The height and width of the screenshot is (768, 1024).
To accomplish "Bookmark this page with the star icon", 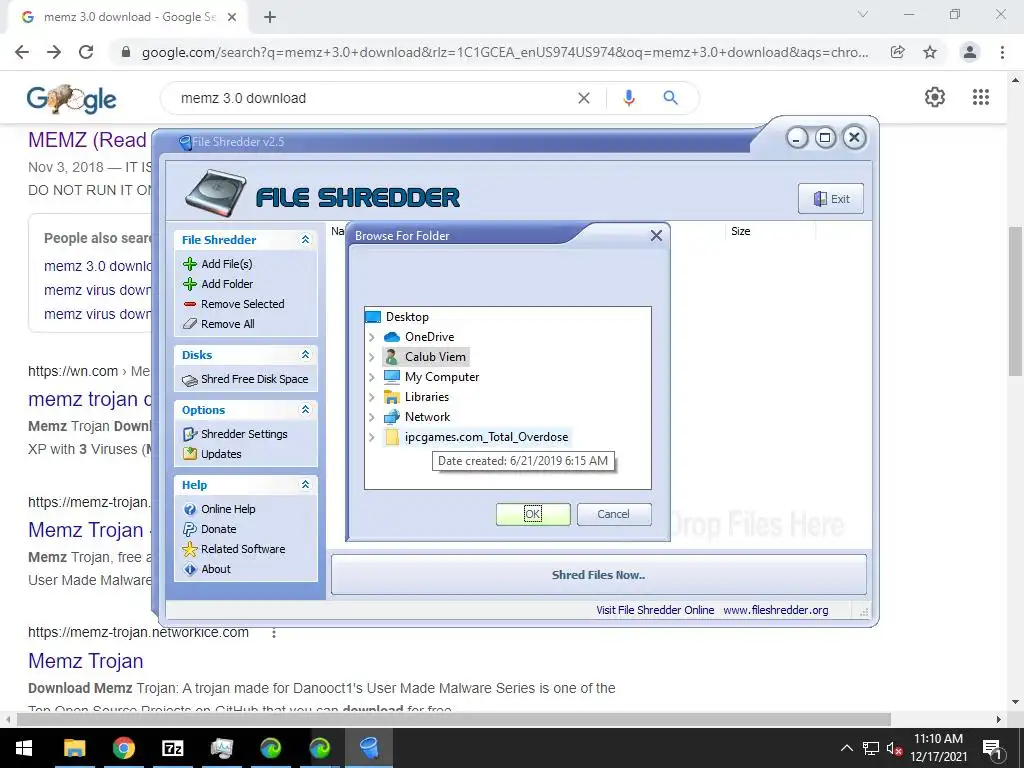I will point(930,52).
